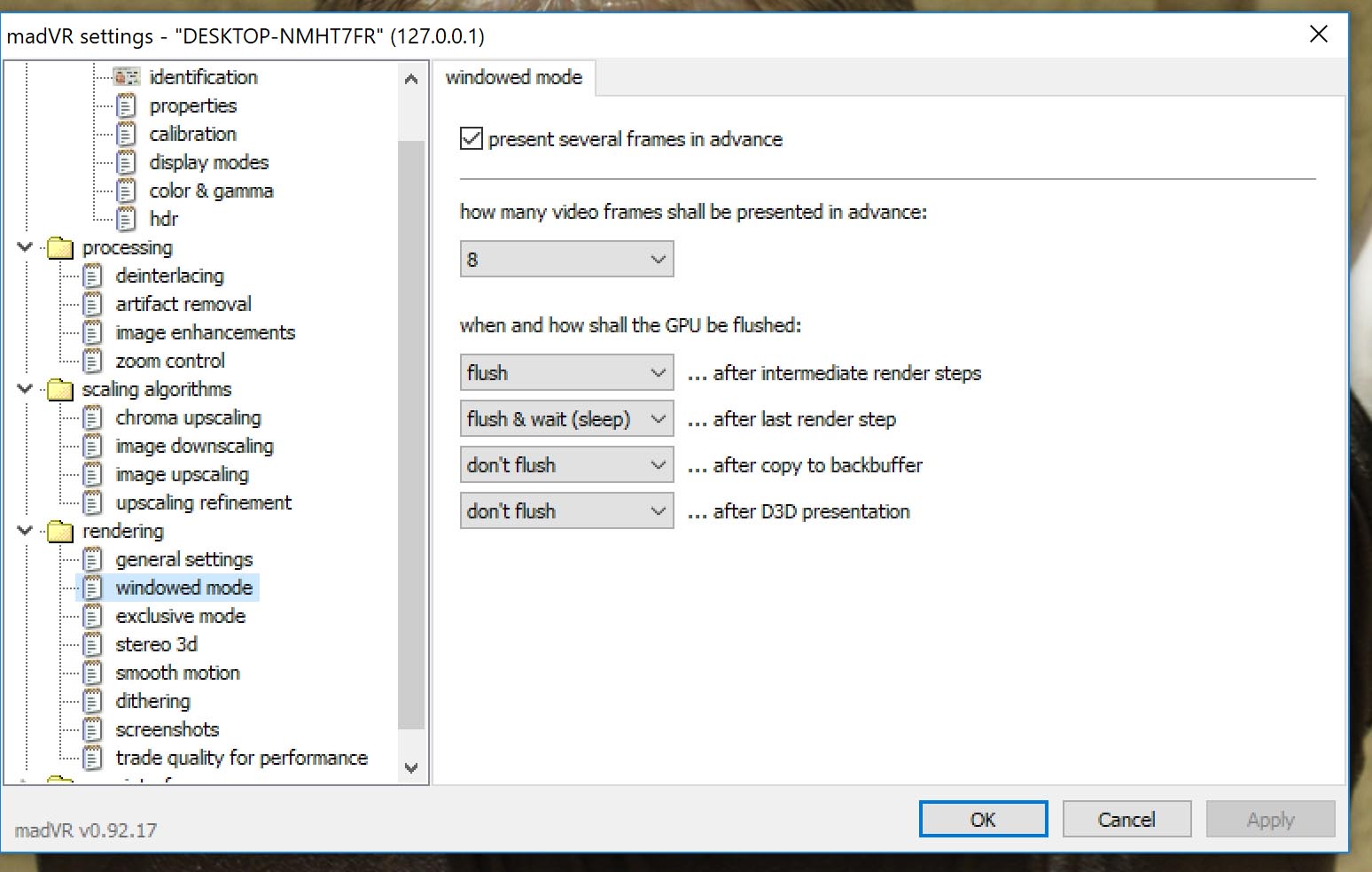This screenshot has height=872, width=1372.
Task: Open the display modes tree item
Action: pyautogui.click(x=209, y=162)
